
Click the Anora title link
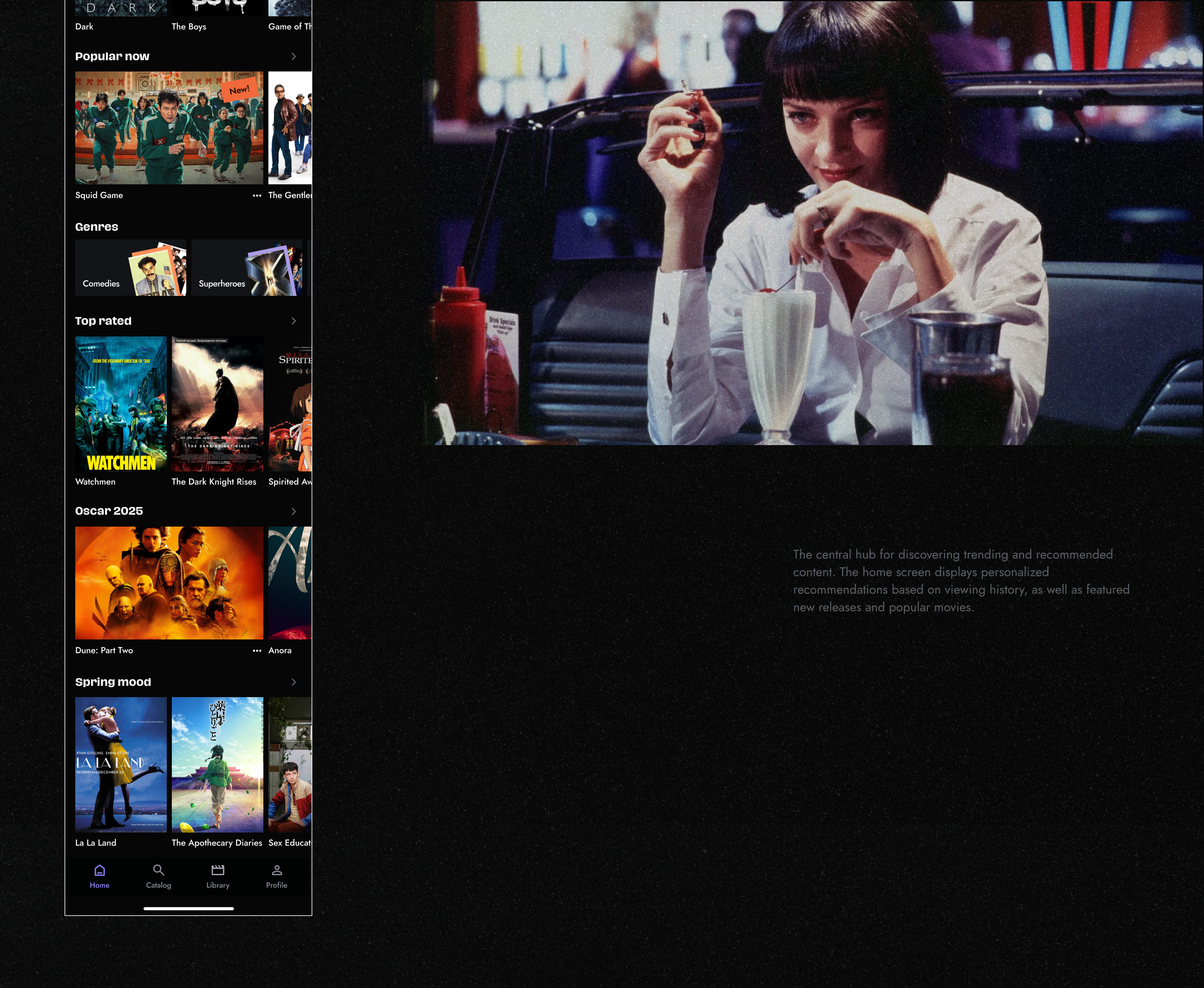coord(280,650)
